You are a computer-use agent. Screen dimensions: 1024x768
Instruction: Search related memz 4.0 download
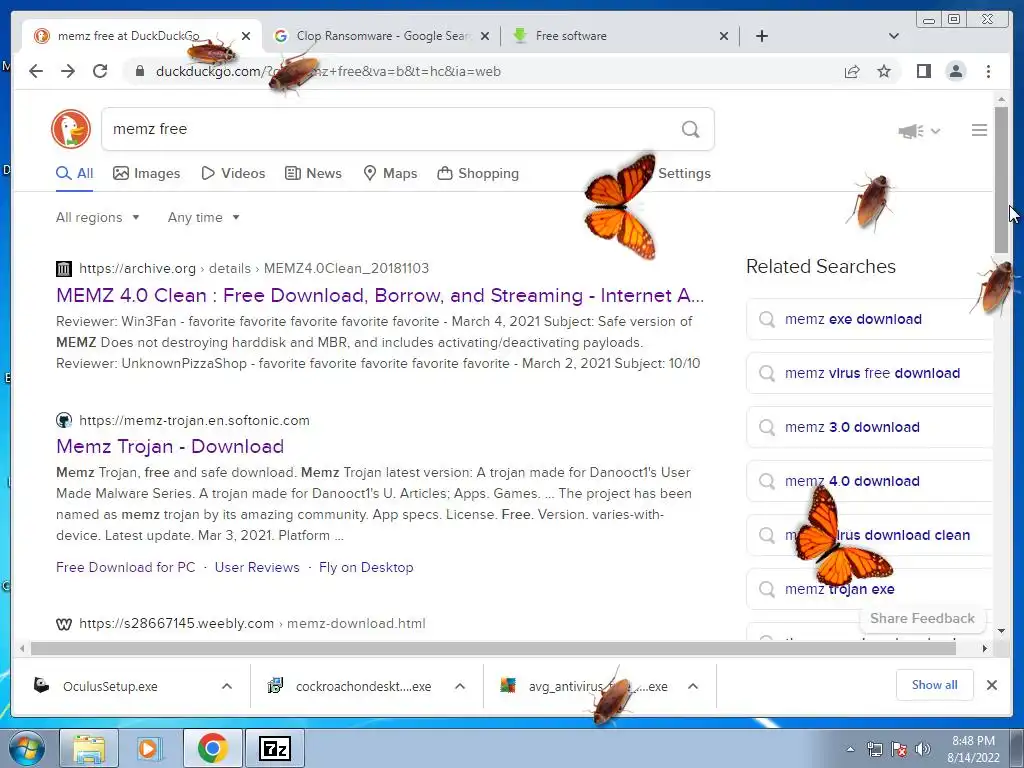(x=869, y=481)
